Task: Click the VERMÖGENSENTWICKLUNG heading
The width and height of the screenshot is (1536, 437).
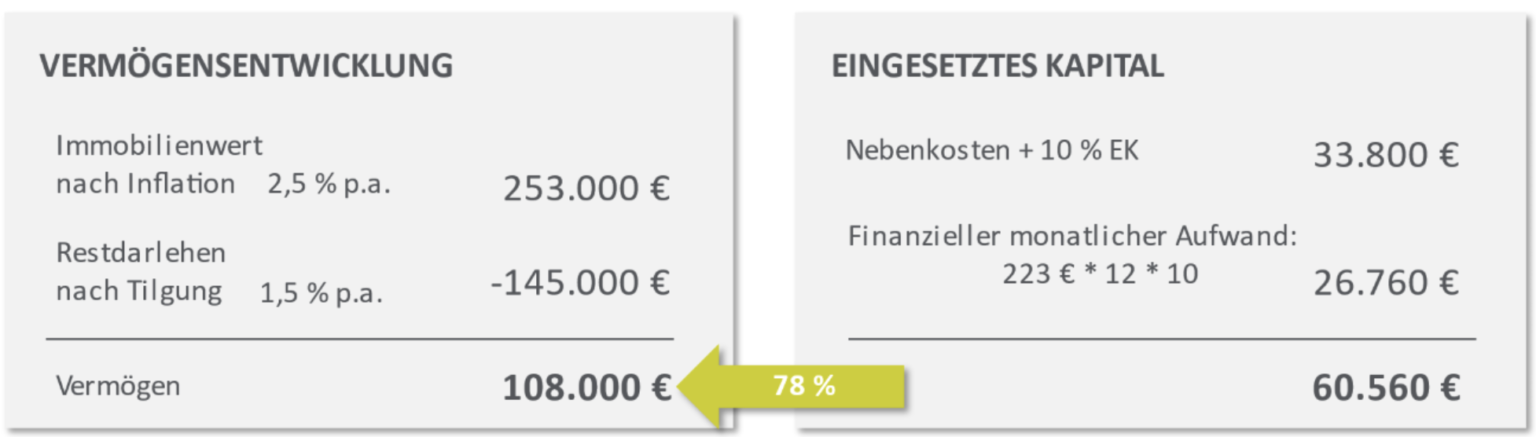Action: 246,67
